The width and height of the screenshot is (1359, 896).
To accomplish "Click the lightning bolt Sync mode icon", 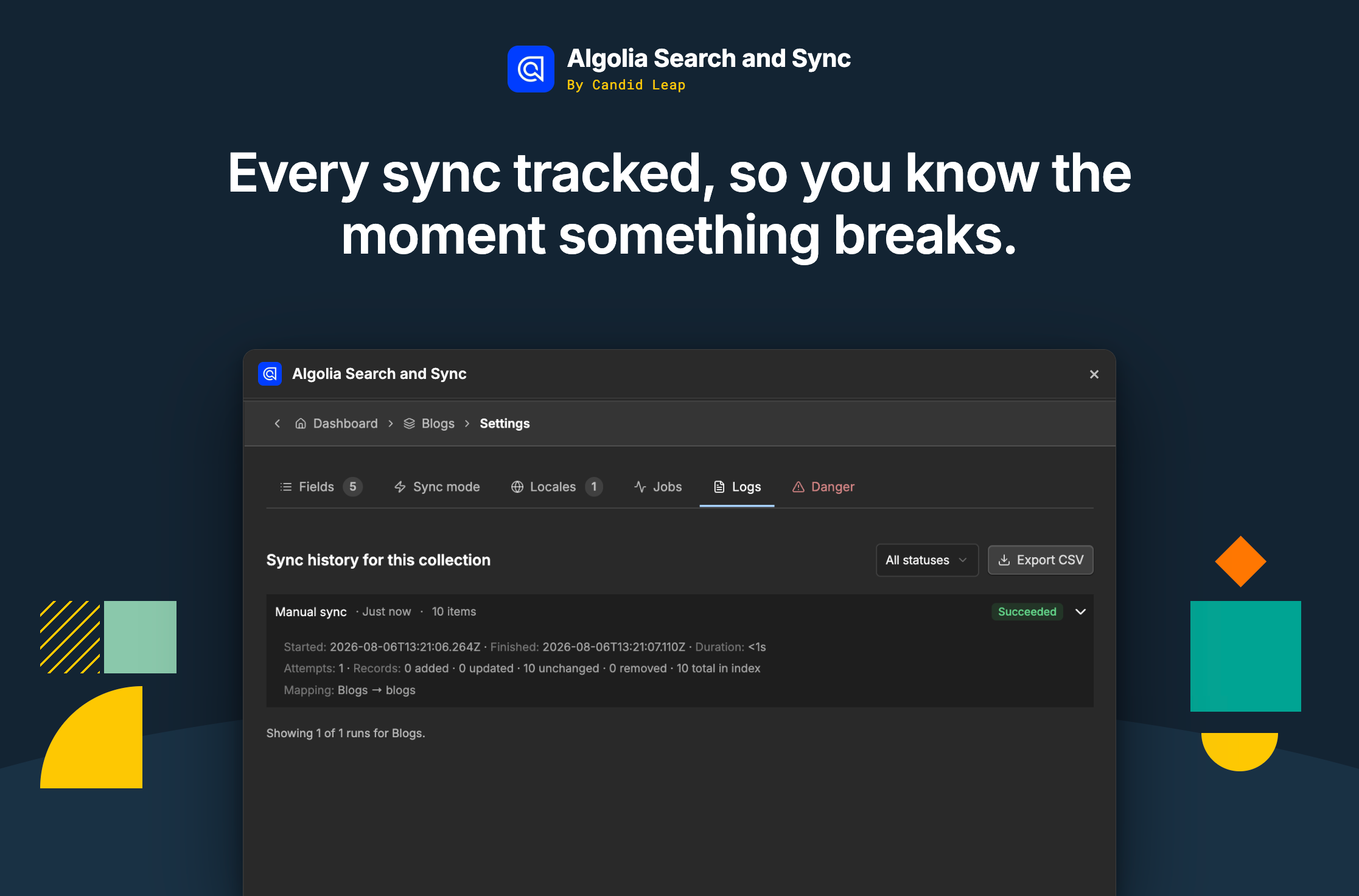I will (x=400, y=487).
